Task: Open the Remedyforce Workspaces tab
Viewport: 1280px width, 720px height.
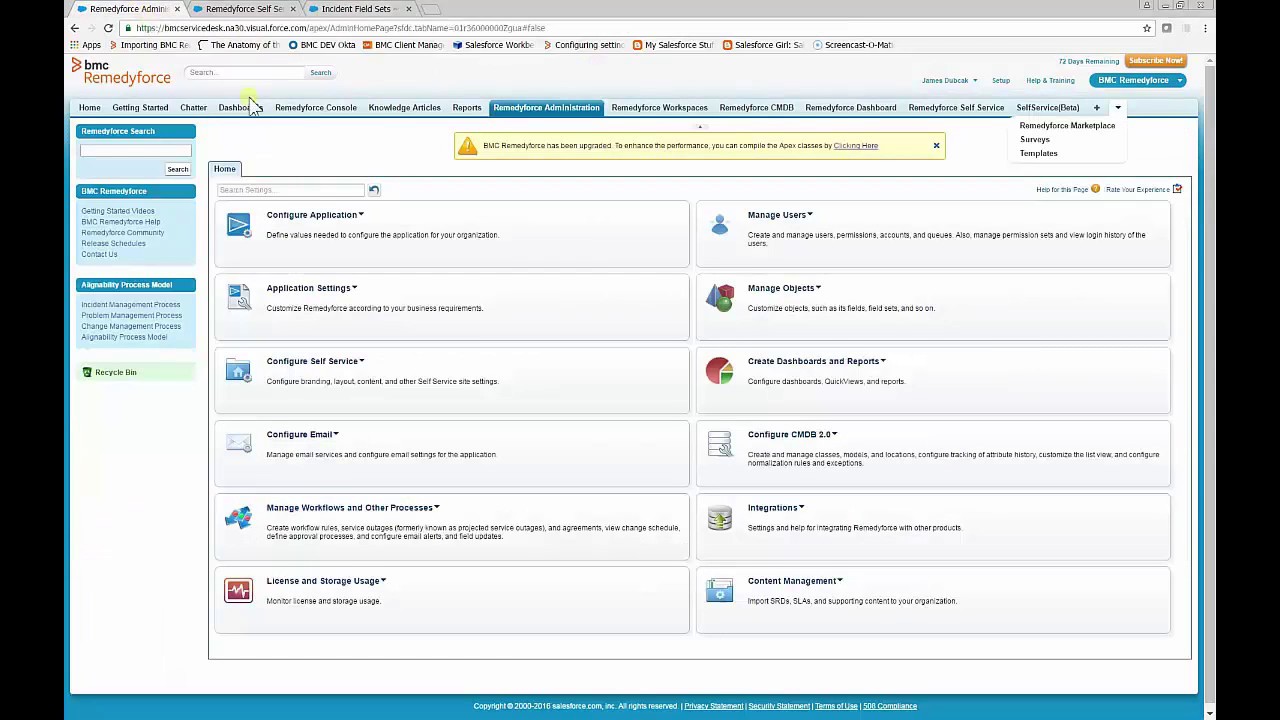Action: click(x=659, y=108)
